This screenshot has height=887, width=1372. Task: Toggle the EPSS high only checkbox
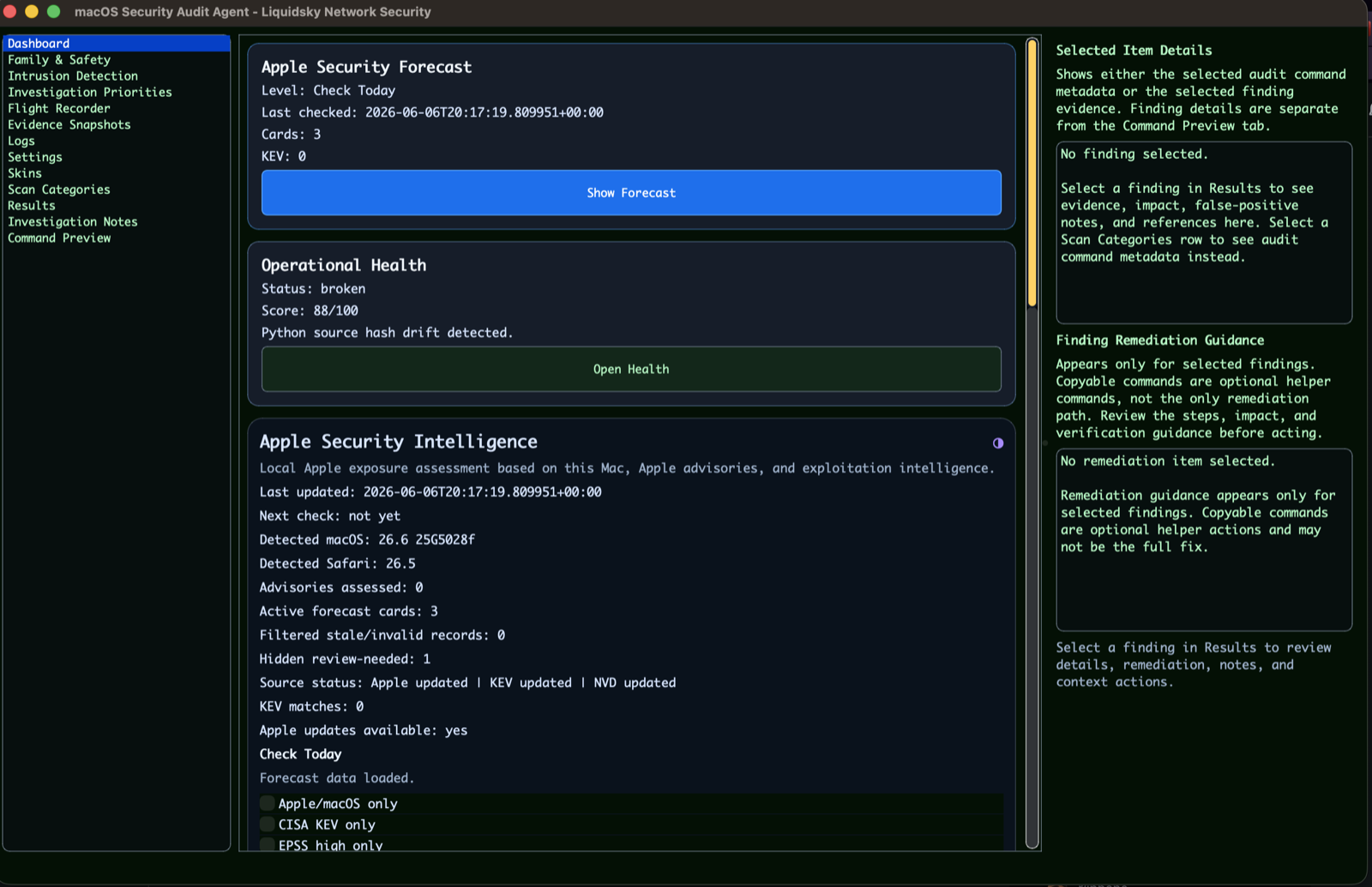click(x=268, y=845)
